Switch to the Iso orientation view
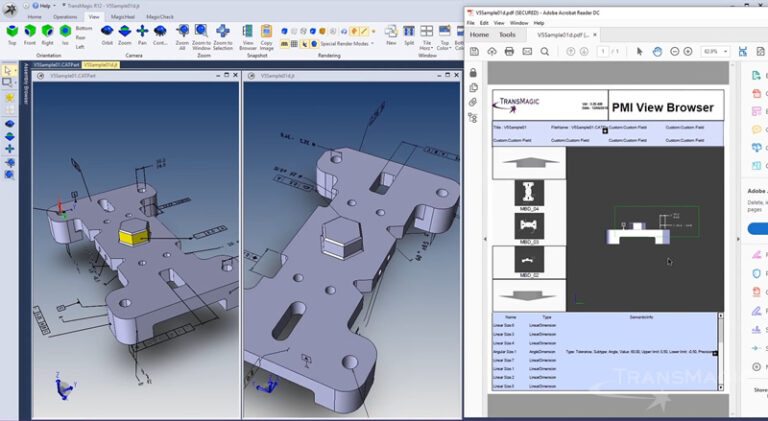Image resolution: width=768 pixels, height=421 pixels. [x=66, y=32]
